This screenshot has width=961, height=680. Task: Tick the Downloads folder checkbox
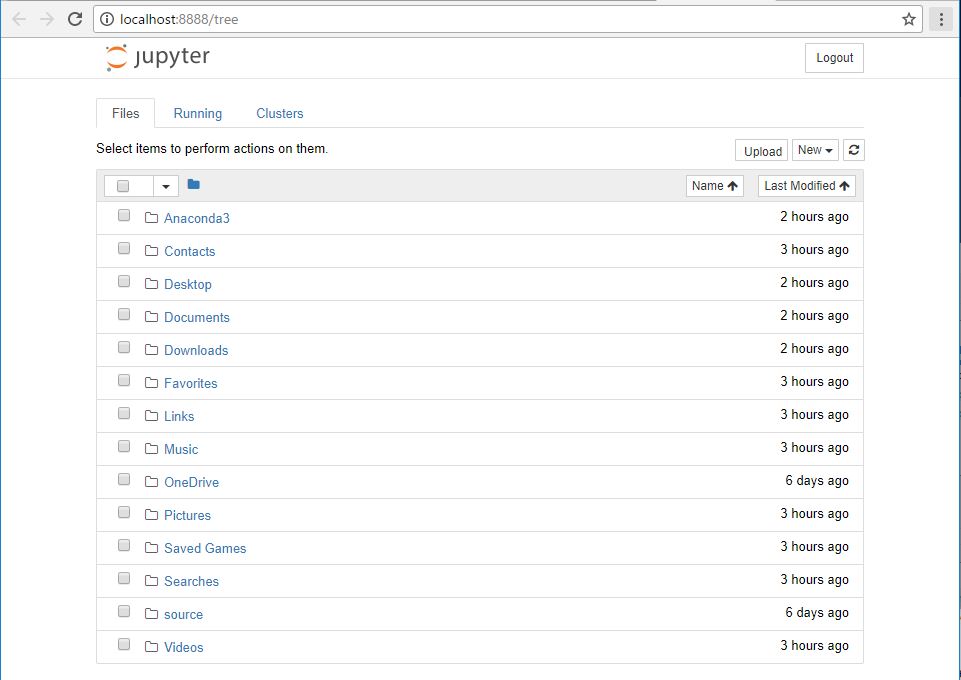[x=124, y=347]
